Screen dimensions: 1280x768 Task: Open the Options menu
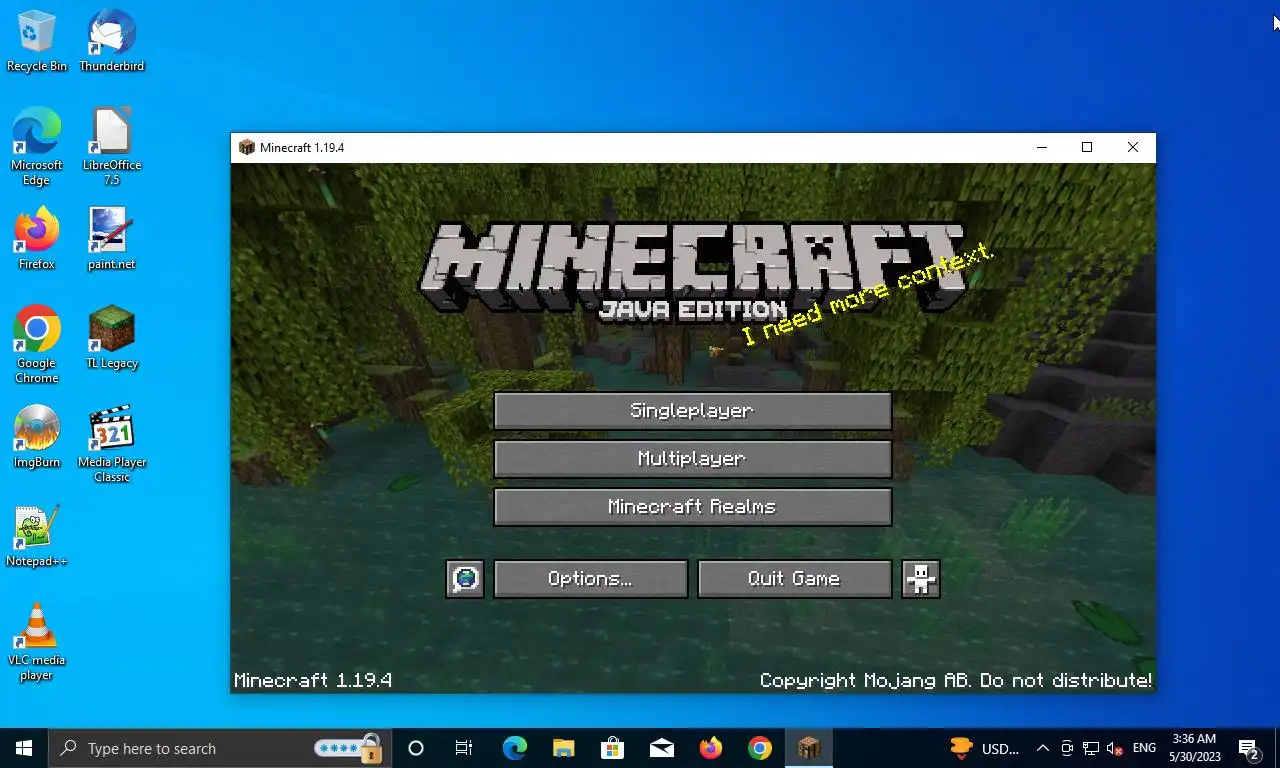[590, 579]
